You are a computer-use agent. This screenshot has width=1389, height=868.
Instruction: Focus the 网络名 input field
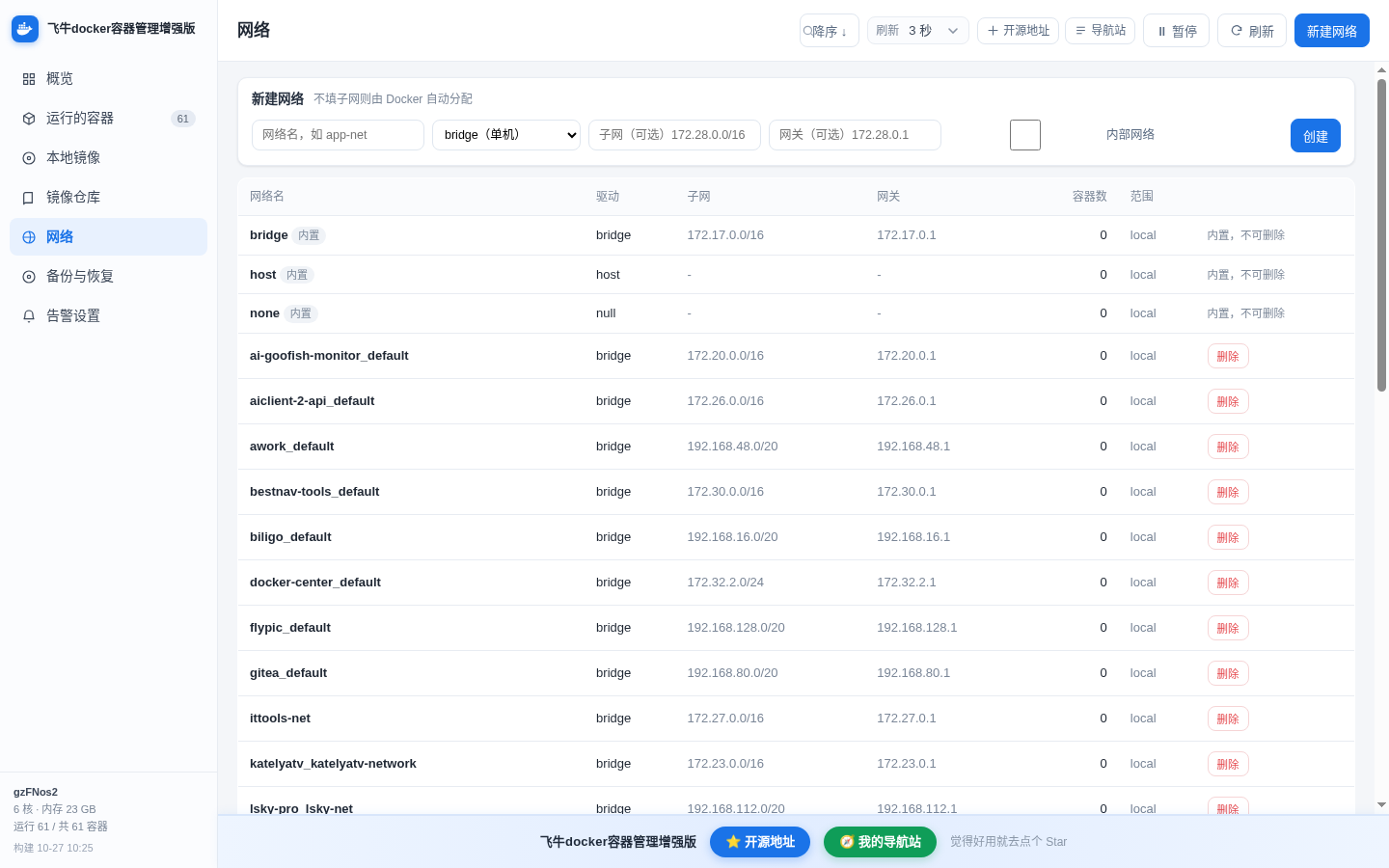[338, 135]
